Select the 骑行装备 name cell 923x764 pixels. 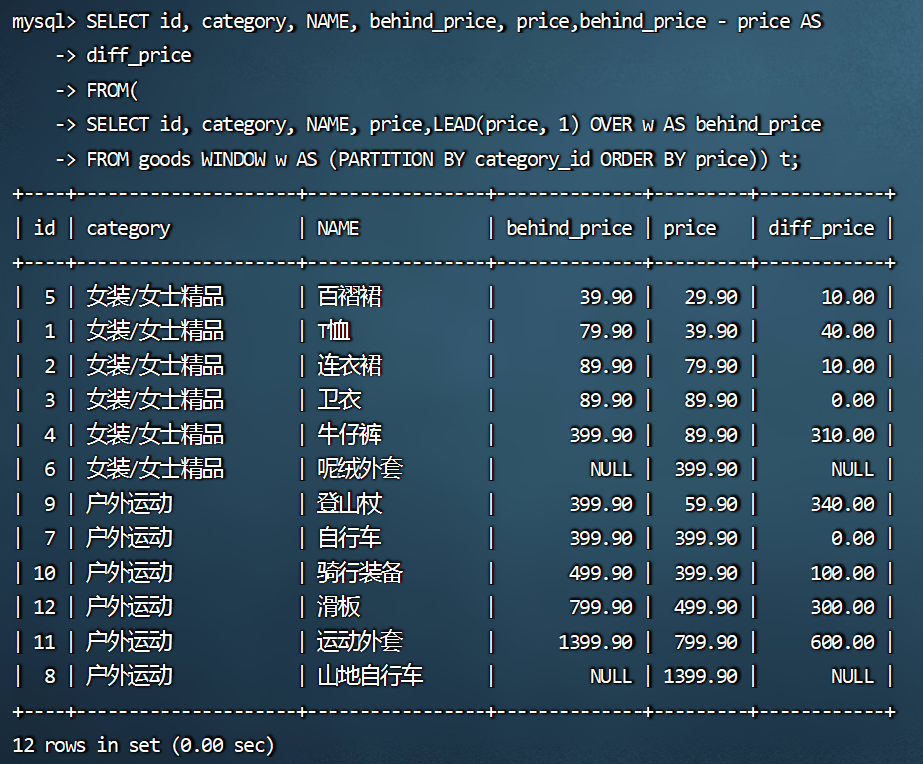coord(360,573)
